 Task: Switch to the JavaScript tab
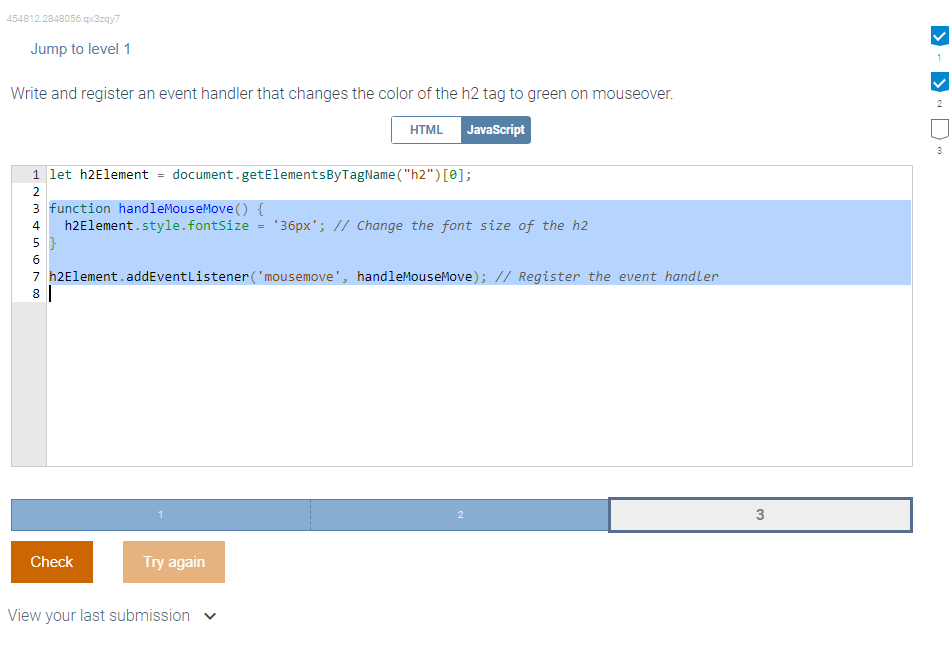pos(497,129)
